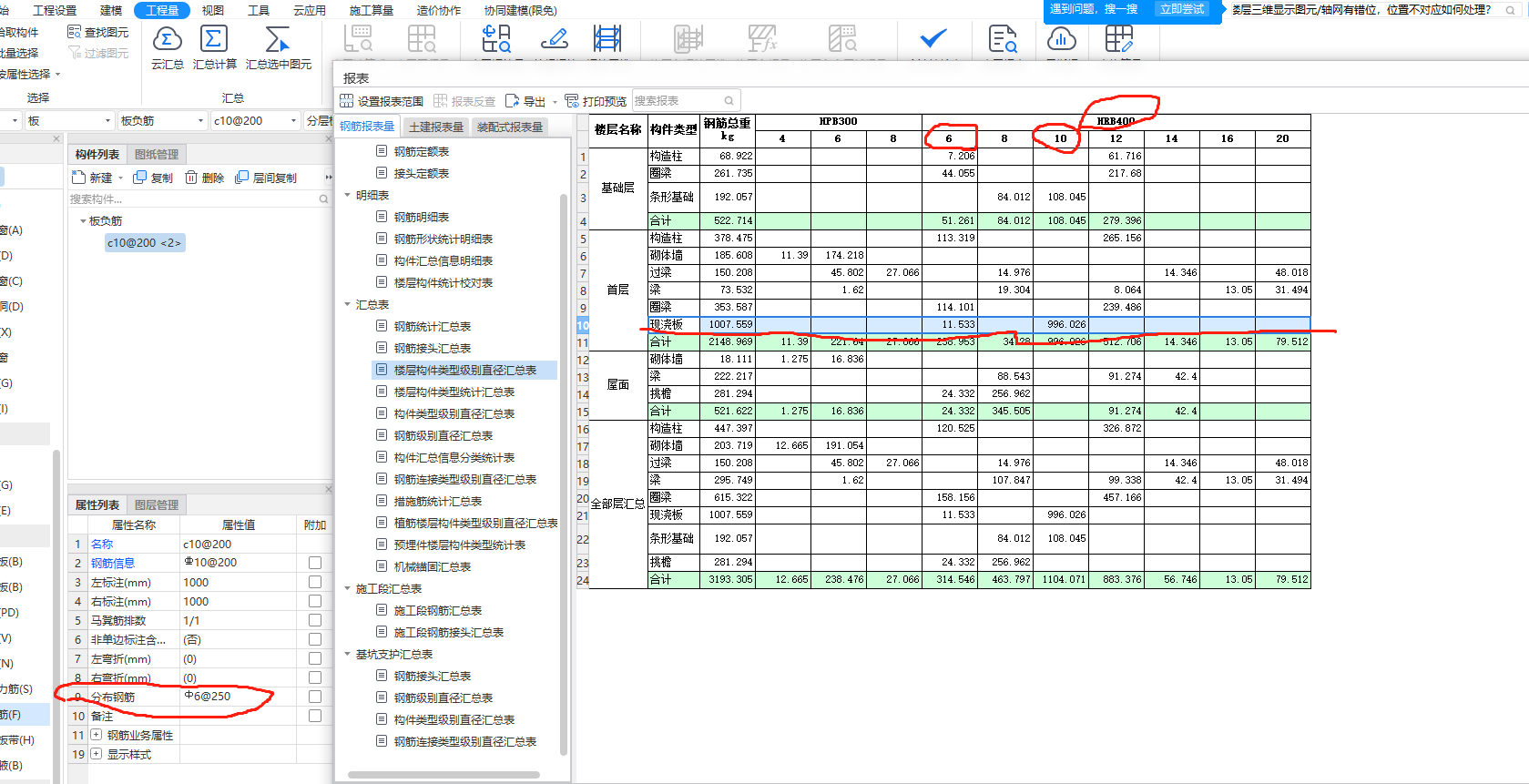The image size is (1529, 784).
Task: Click 汇总选中图元 sigma-with-cursor icon
Action: click(277, 40)
